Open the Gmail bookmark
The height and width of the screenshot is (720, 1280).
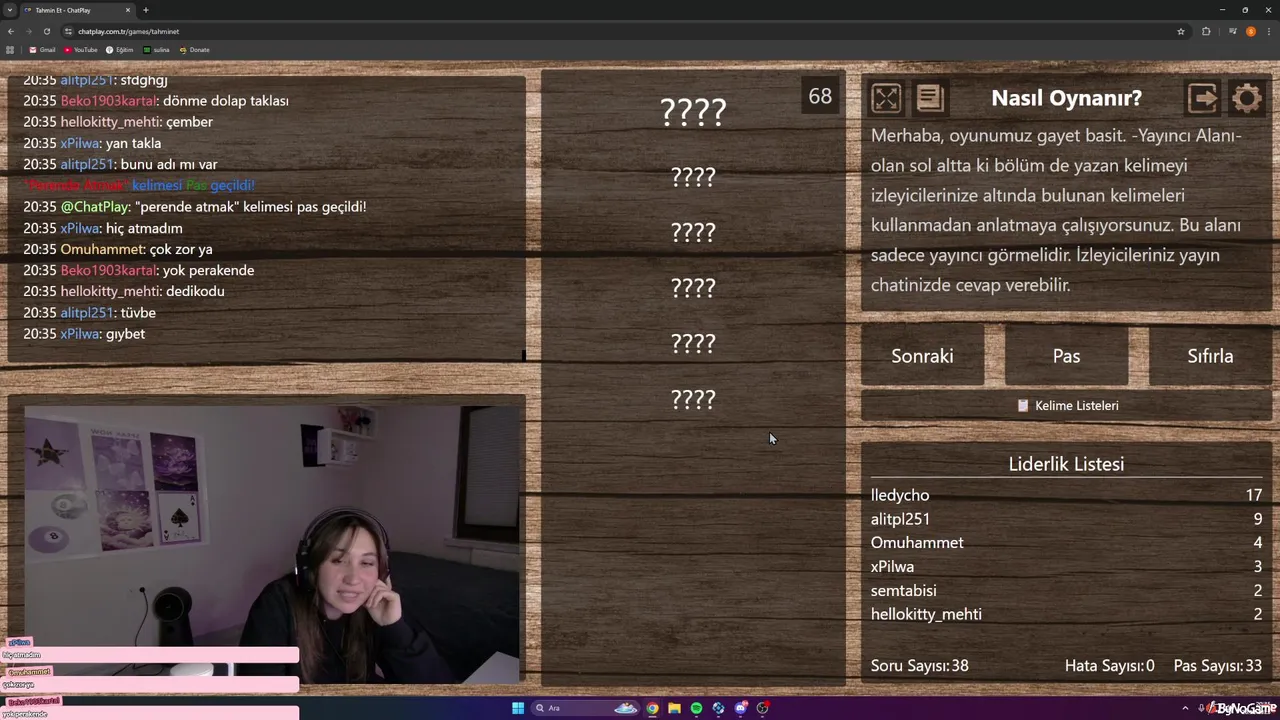pos(42,50)
